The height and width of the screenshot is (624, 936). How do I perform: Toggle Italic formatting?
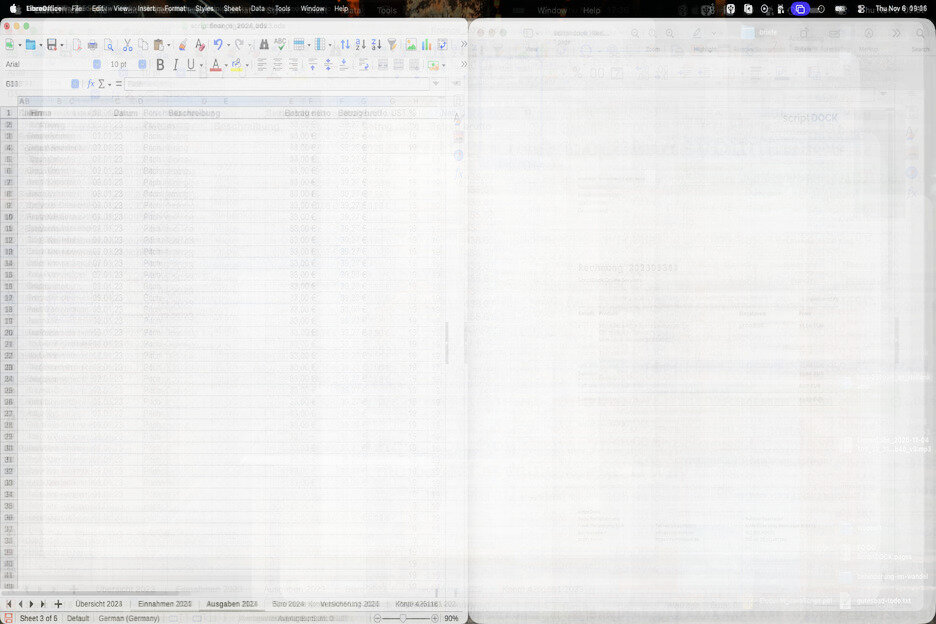point(175,65)
